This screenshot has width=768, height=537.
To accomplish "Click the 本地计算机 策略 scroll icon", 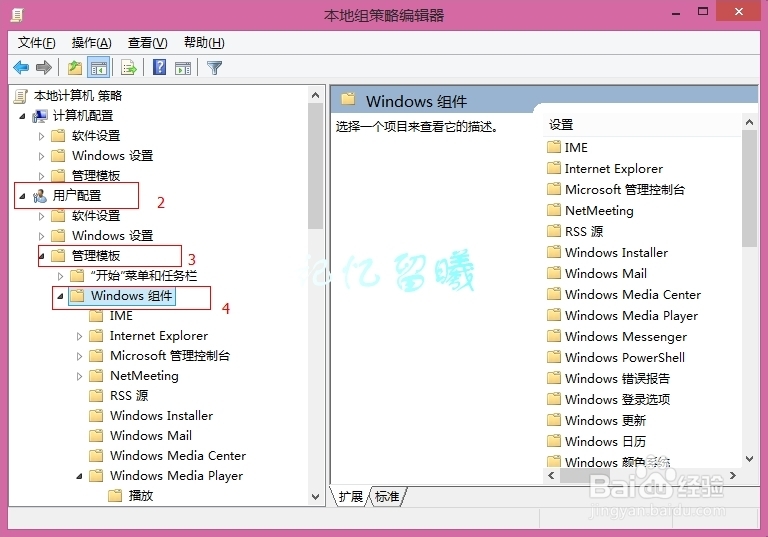I will coord(20,96).
